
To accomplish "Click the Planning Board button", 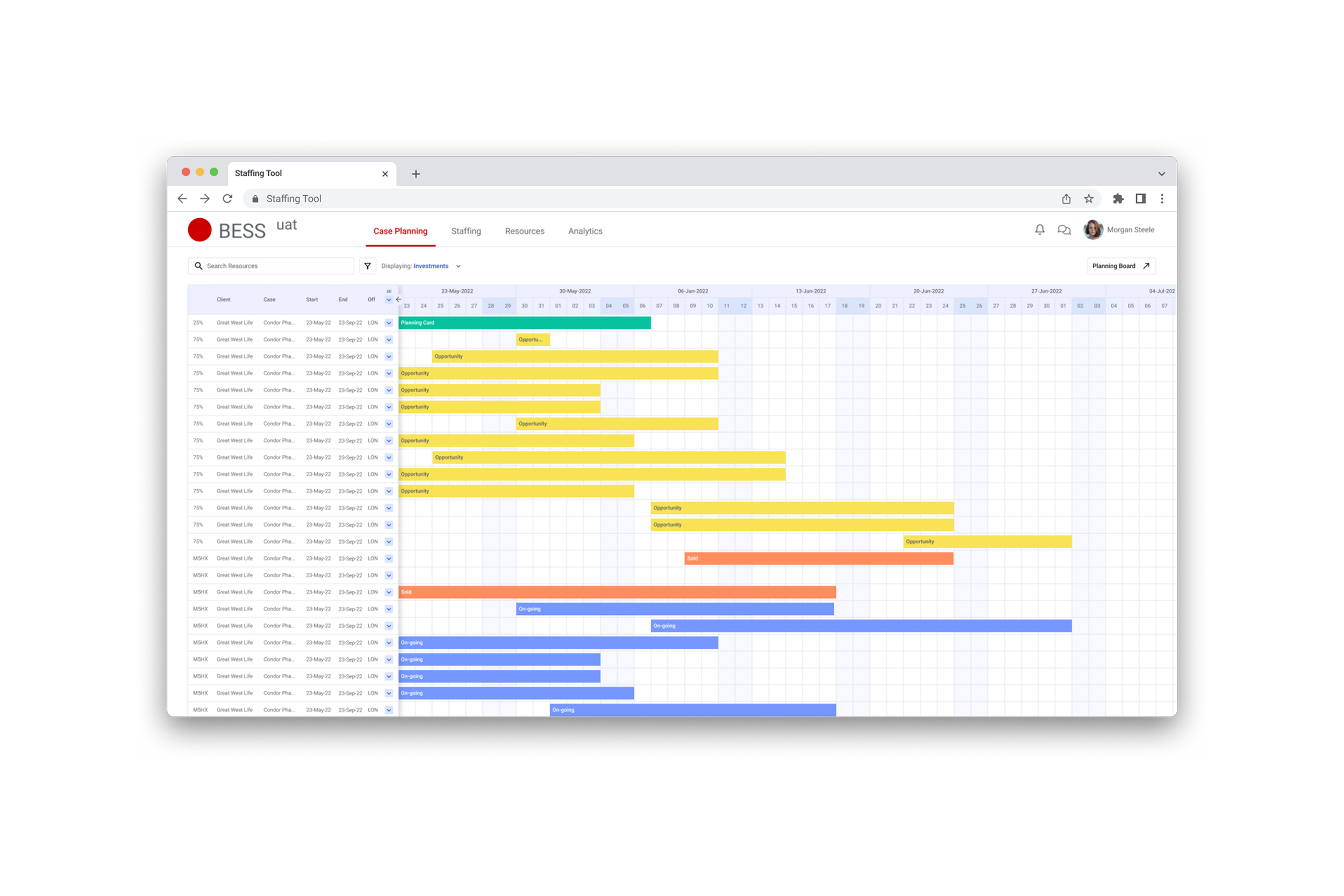I will pos(1120,266).
